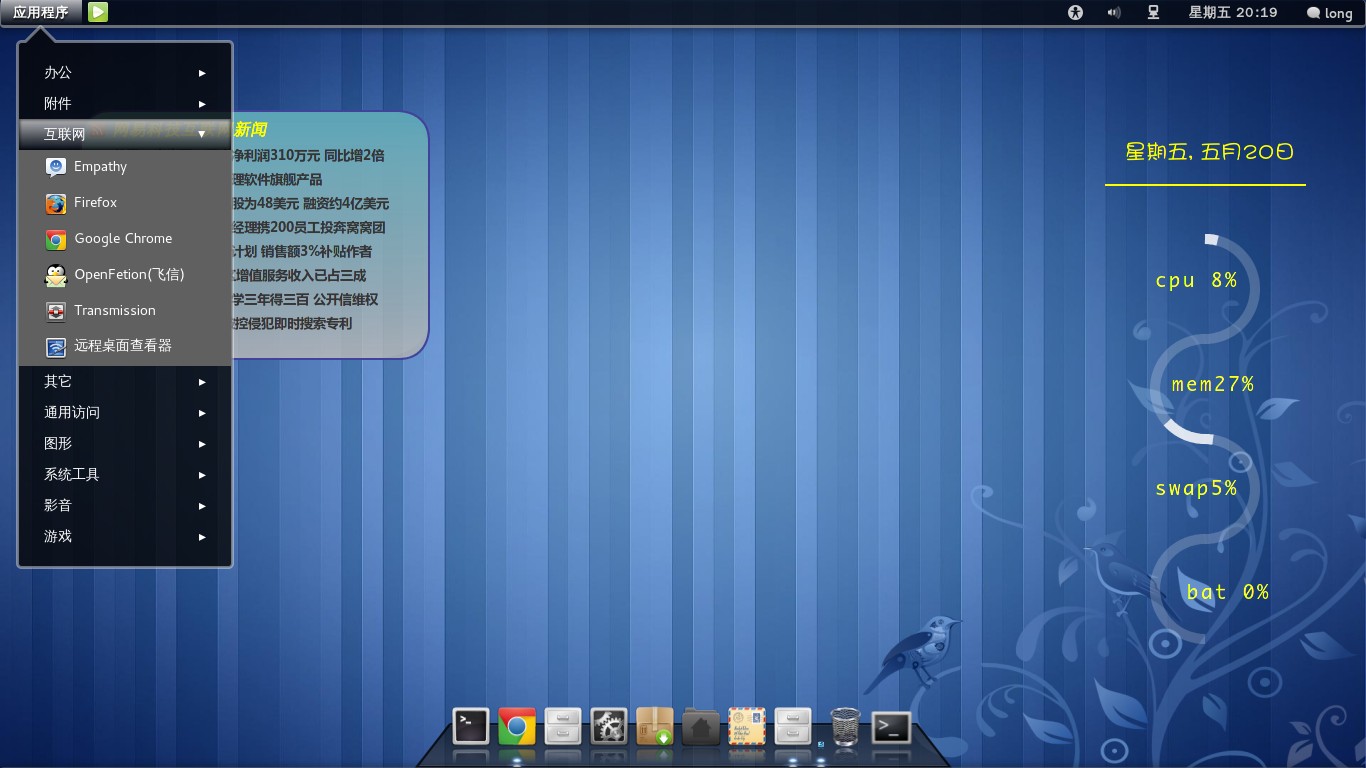
Task: Click the clock showing 星期五 20:19
Action: coord(1232,13)
